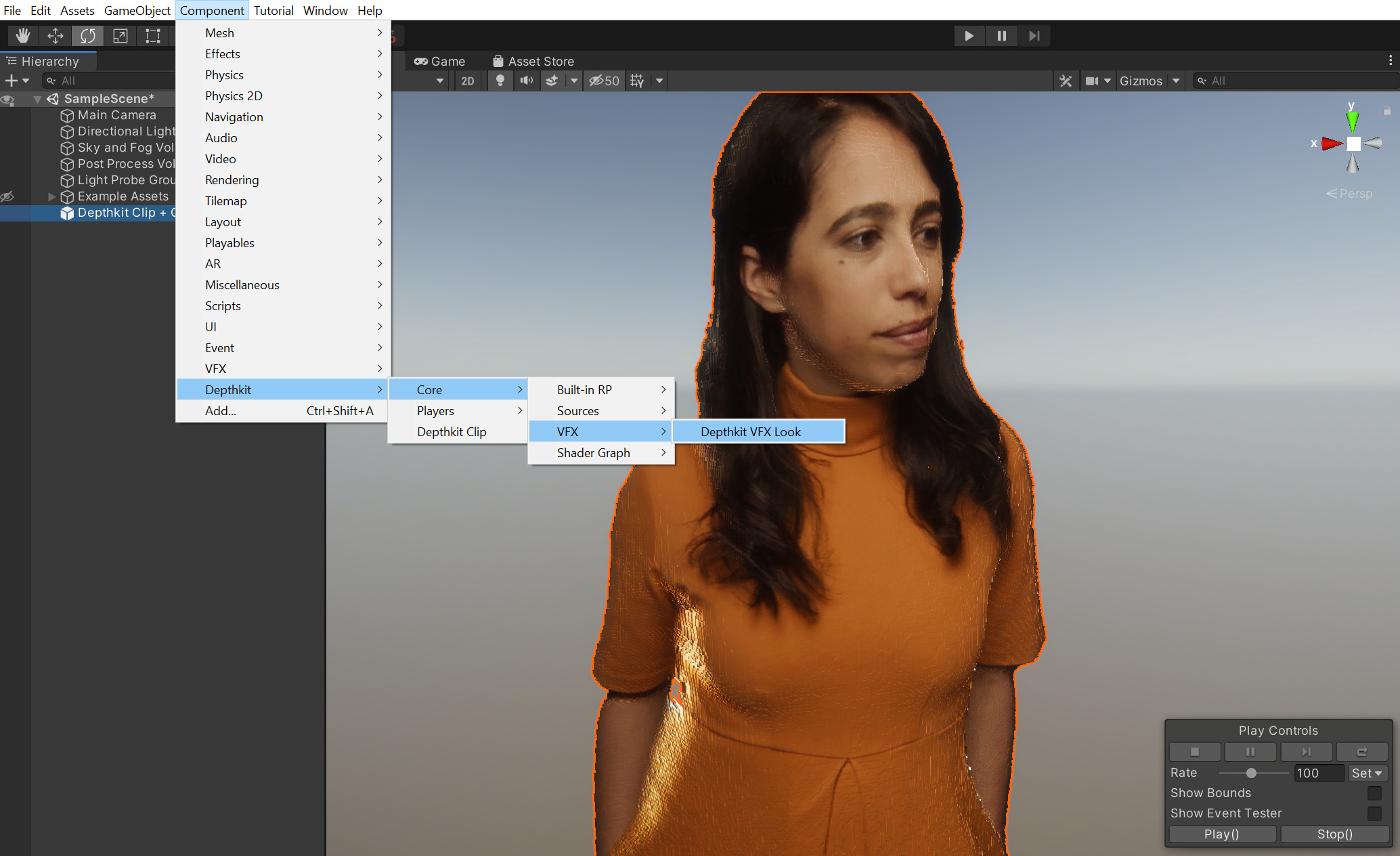Enable the Show Bounds checkbox
The width and height of the screenshot is (1400, 856).
click(1374, 793)
